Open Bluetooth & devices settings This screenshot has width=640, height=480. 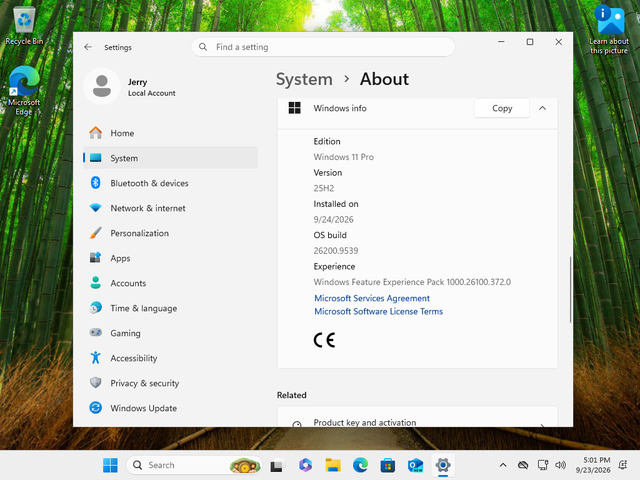pyautogui.click(x=170, y=183)
